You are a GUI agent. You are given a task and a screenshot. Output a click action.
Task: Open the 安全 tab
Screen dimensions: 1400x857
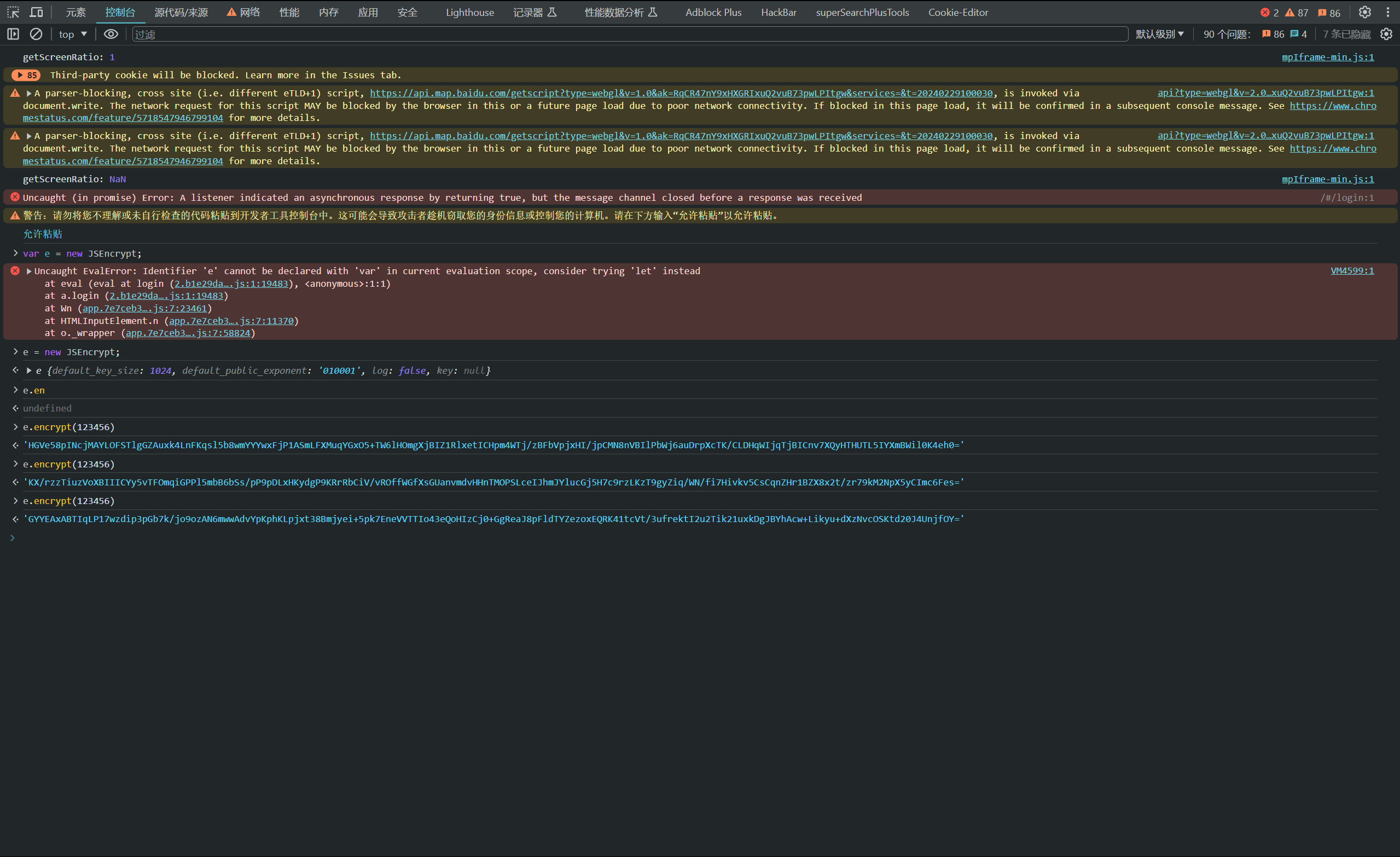(x=407, y=12)
